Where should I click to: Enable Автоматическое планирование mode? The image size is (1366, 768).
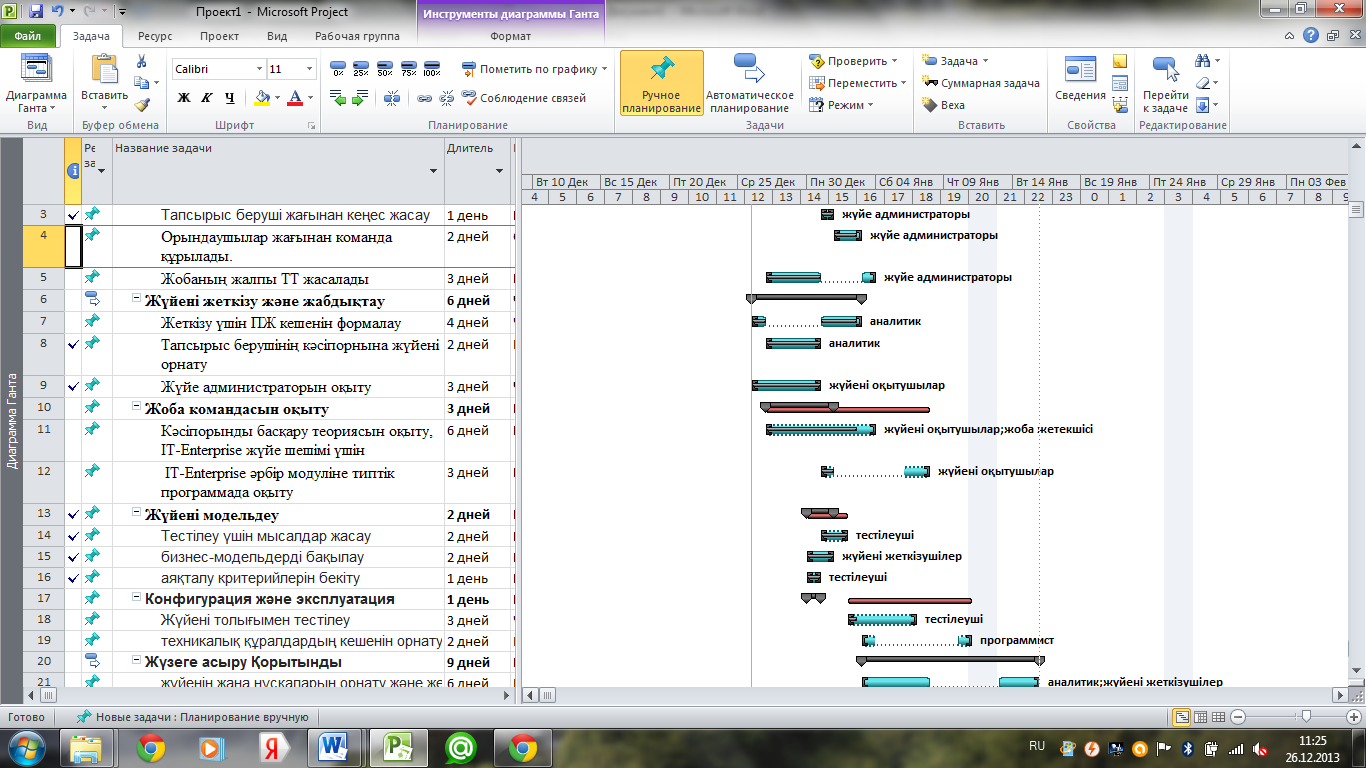pos(750,84)
